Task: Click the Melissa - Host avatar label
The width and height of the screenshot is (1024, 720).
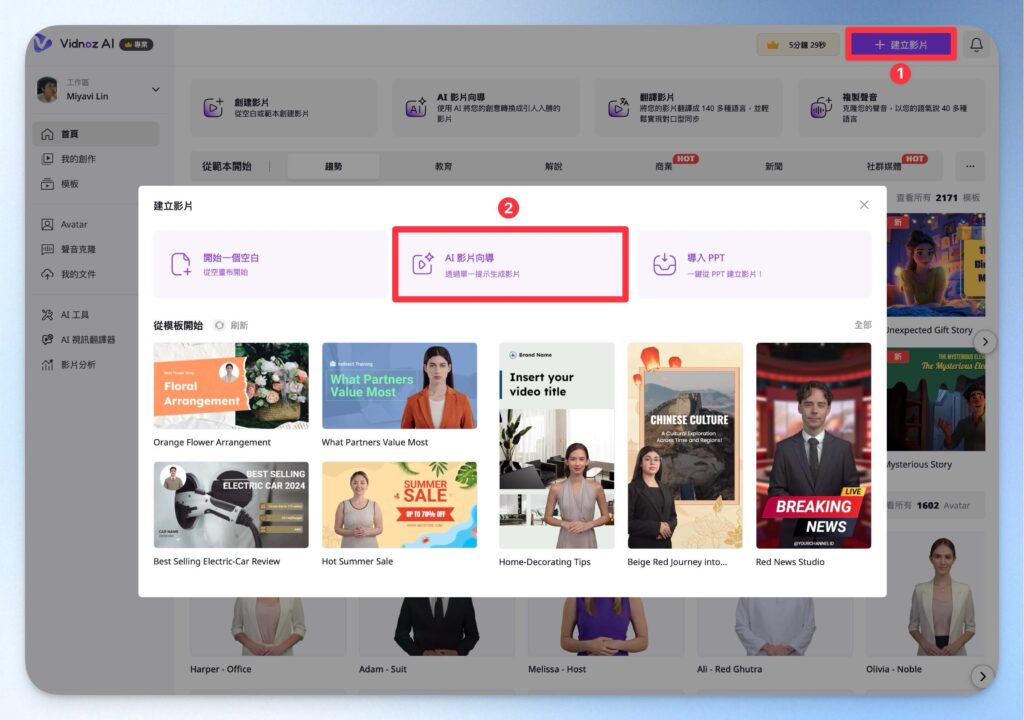Action: point(557,669)
